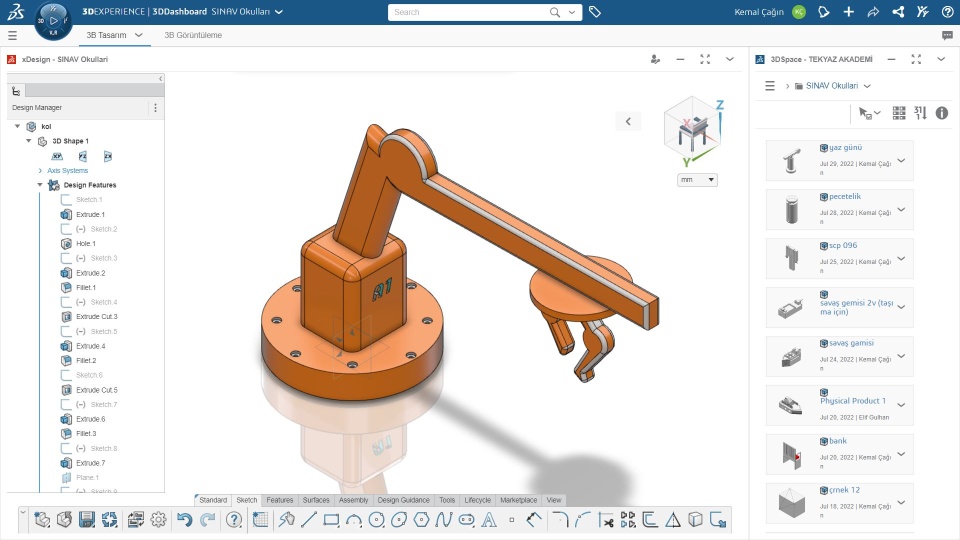The width and height of the screenshot is (960, 540).
Task: Switch 3DSpace to tile view icon
Action: pos(899,113)
